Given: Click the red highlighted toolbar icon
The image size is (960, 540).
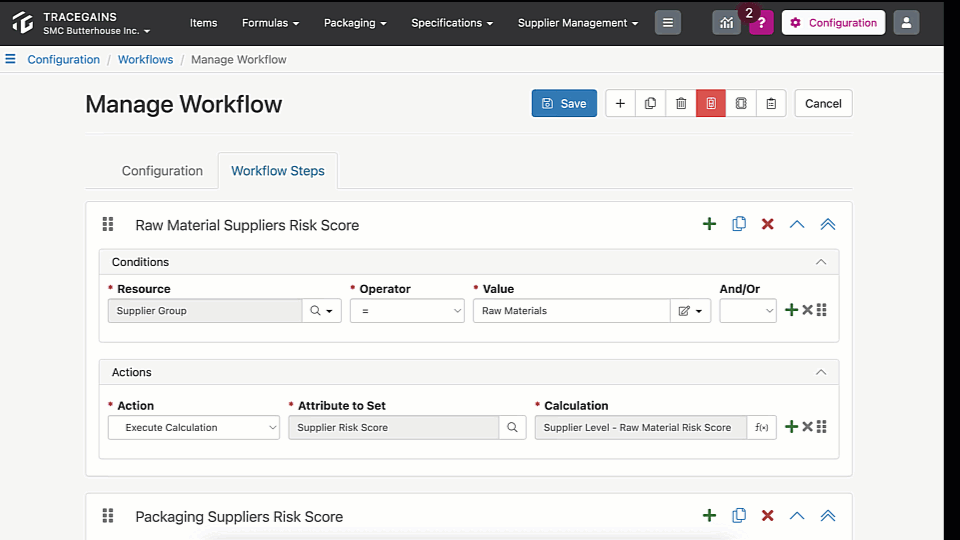Looking at the screenshot, I should (x=711, y=103).
